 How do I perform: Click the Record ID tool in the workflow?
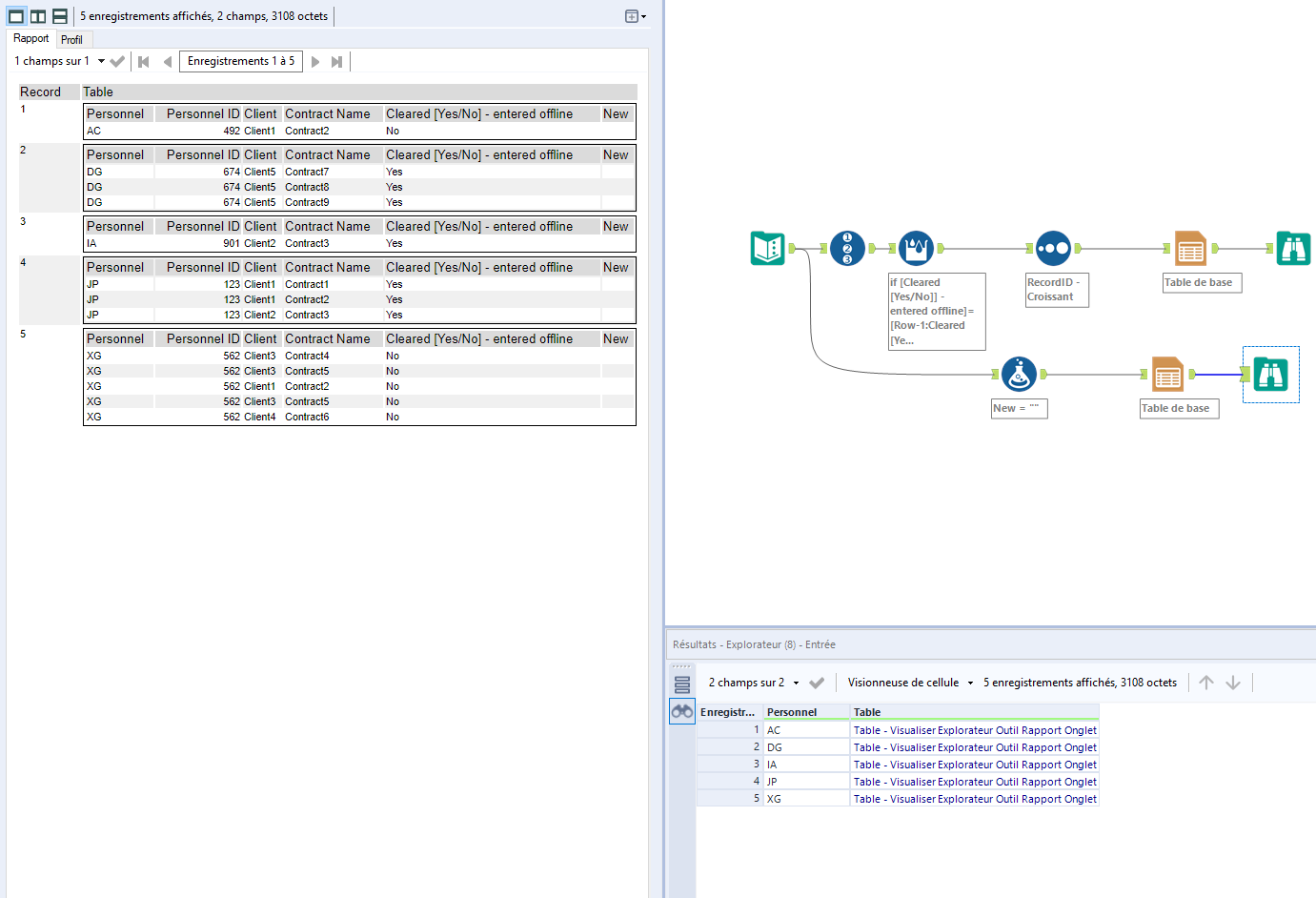click(847, 248)
